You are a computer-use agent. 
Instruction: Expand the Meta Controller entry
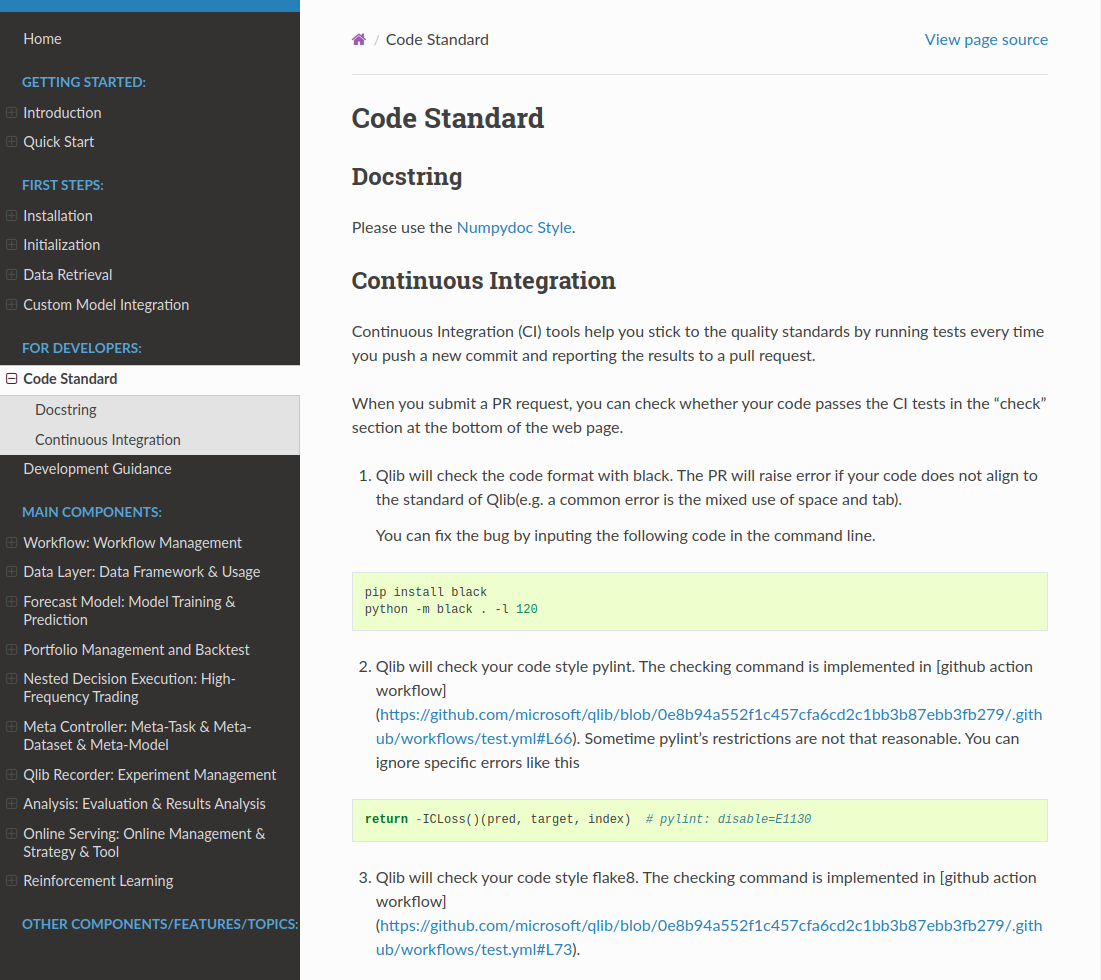tap(11, 727)
